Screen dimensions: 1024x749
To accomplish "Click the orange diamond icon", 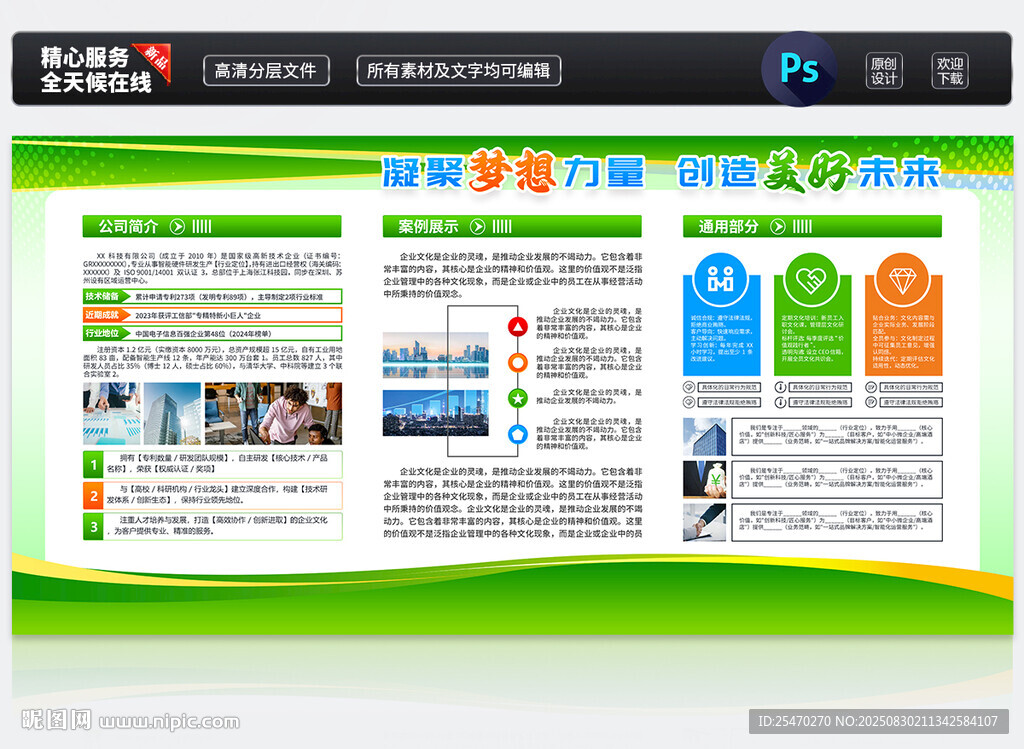I will pos(903,279).
